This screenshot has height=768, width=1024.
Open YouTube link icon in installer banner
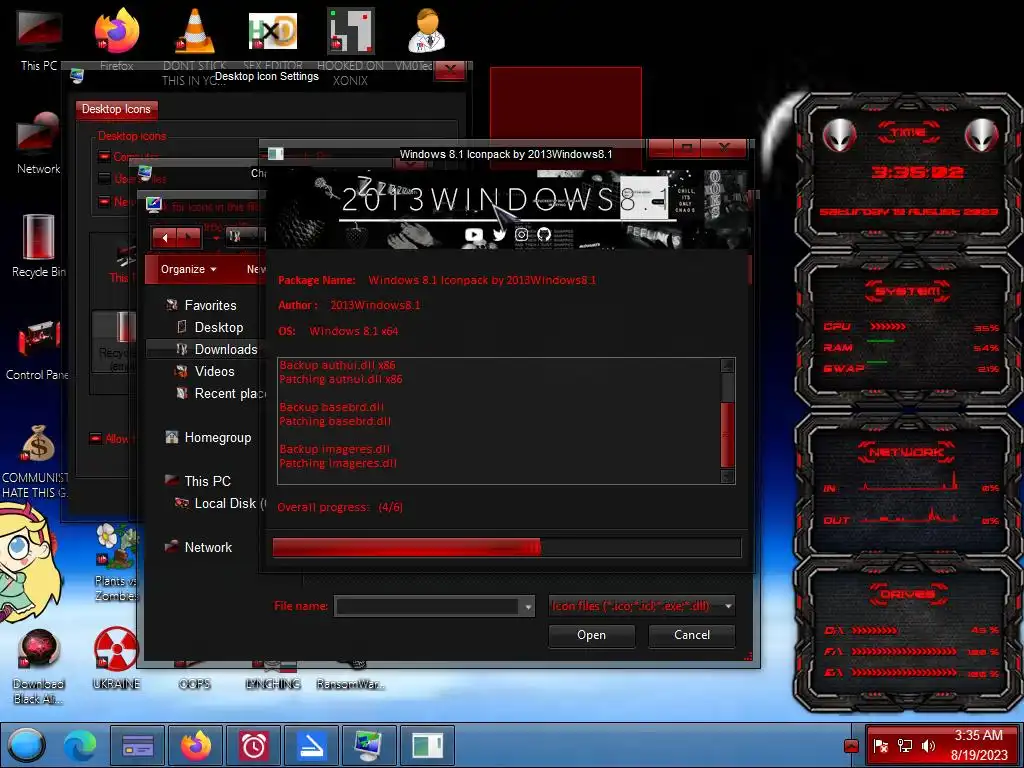point(474,234)
